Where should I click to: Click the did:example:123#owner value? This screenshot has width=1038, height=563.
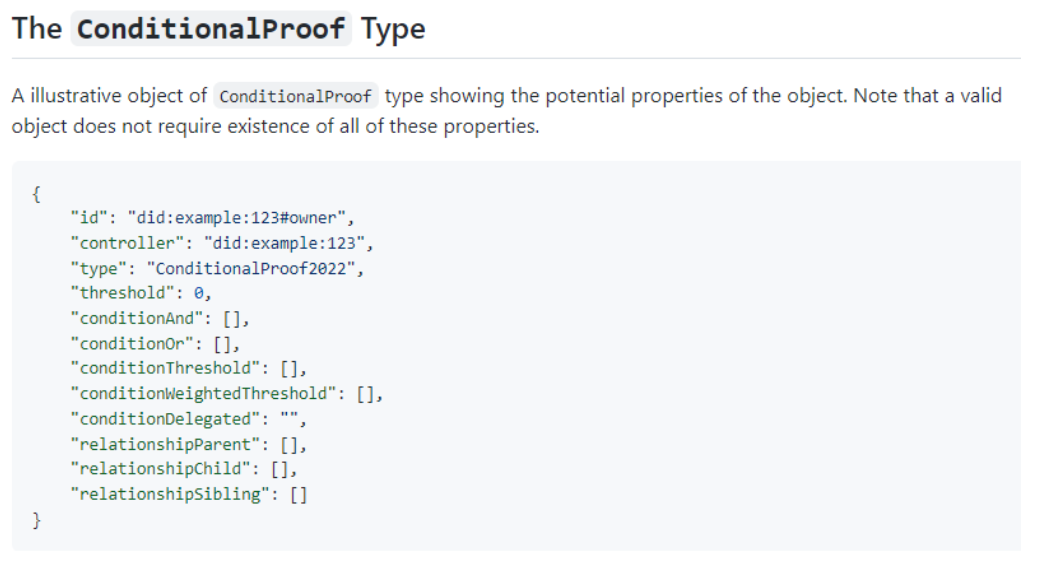236,218
